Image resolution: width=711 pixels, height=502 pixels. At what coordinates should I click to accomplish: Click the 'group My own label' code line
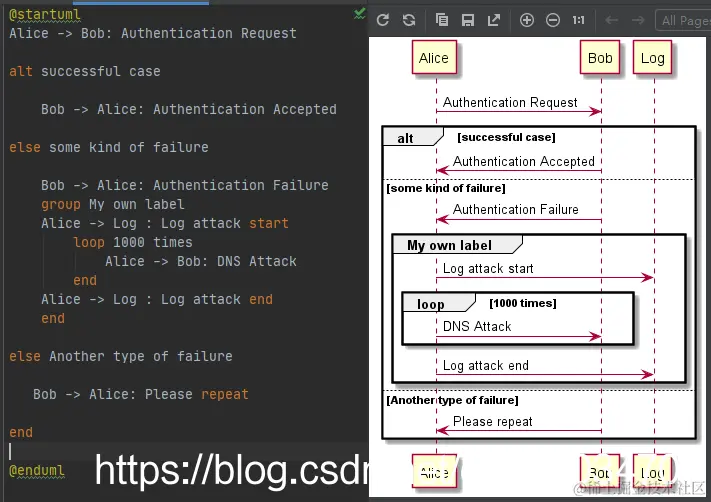112,204
